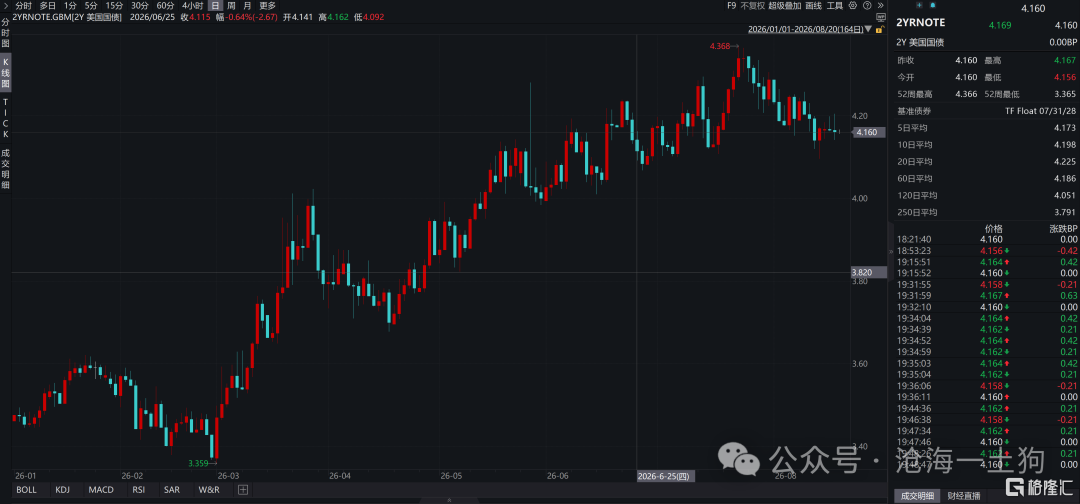The image size is (1080, 504).
Task: Switch to 分时 intraday period
Action: coord(23,6)
